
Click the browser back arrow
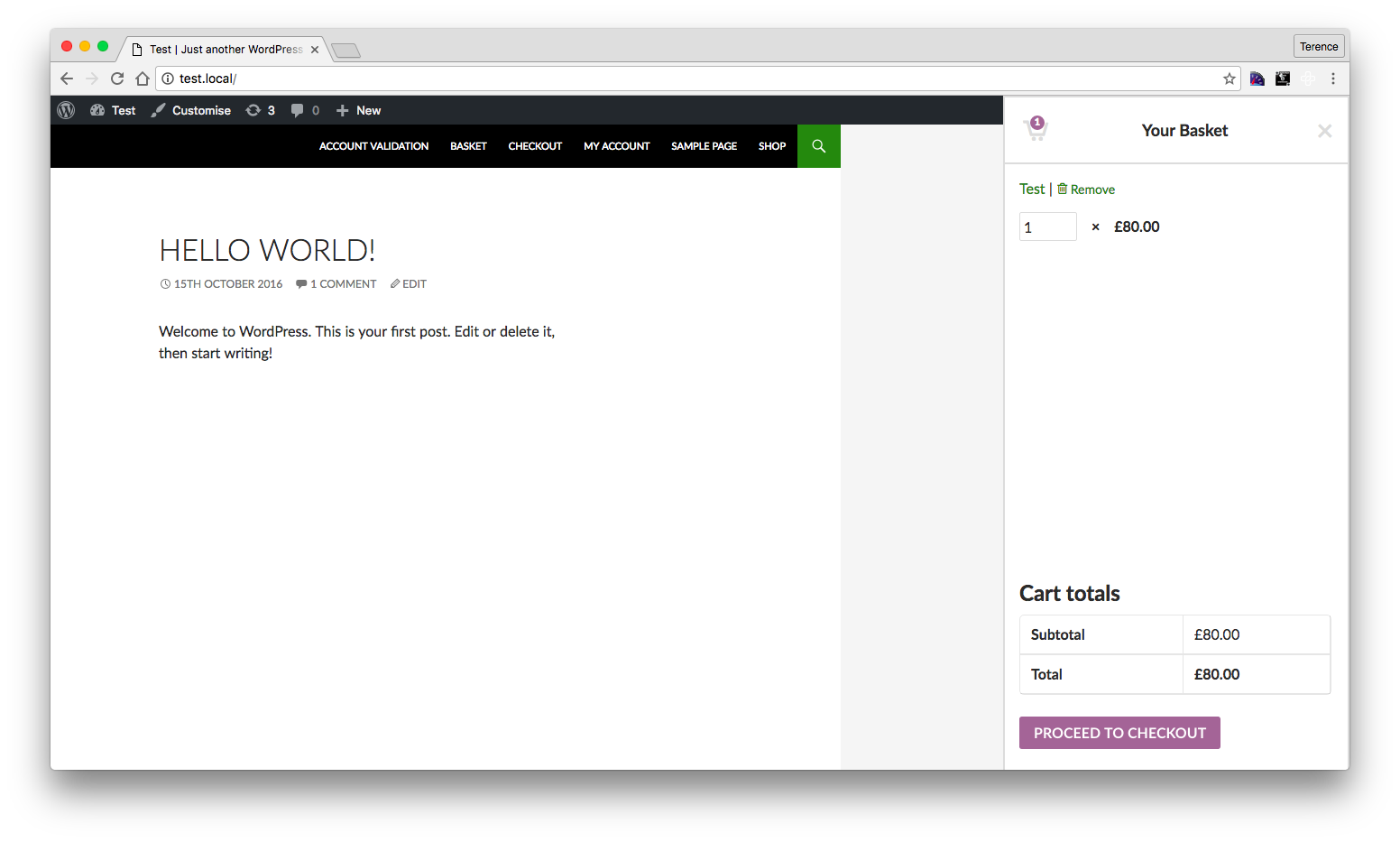click(67, 79)
